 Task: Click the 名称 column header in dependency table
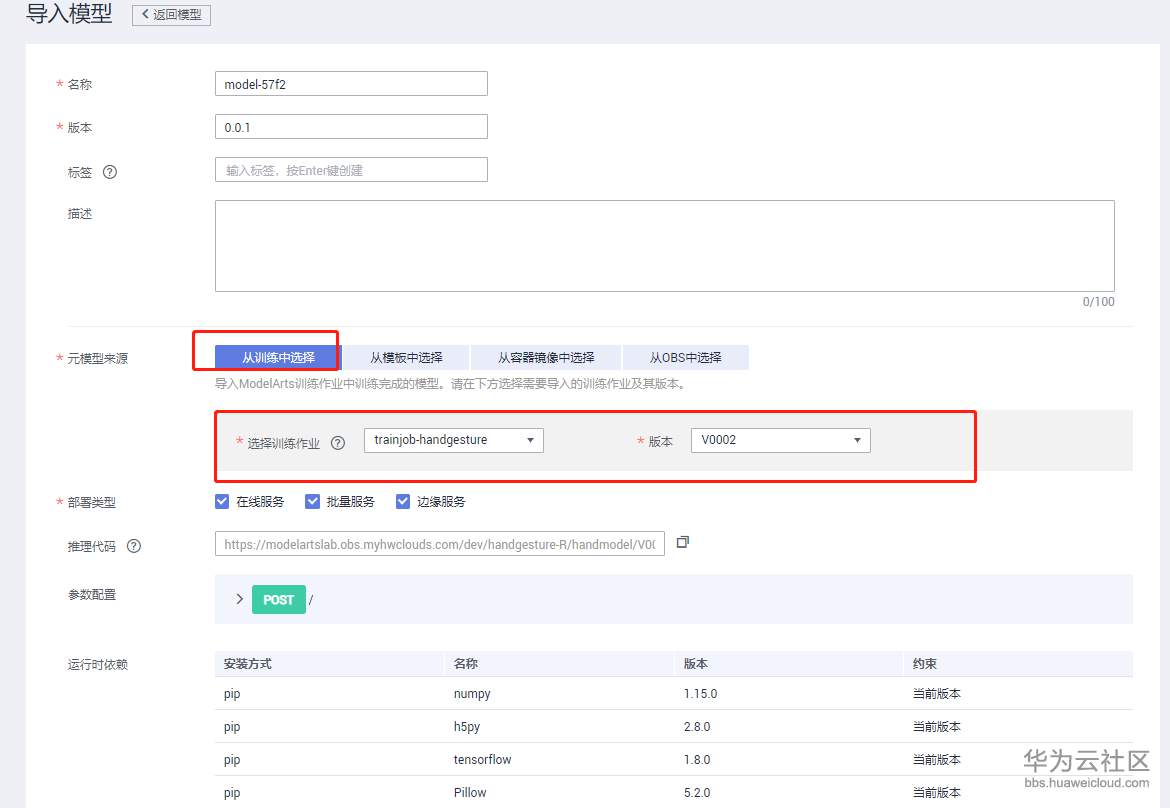click(x=466, y=663)
